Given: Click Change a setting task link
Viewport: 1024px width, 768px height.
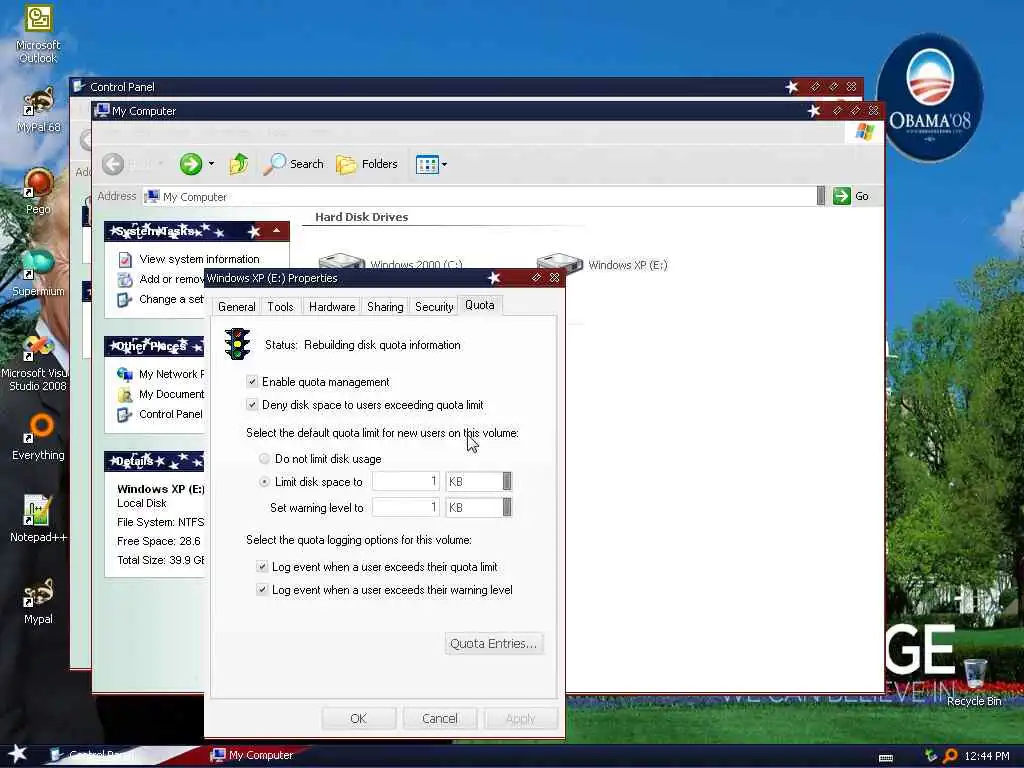Looking at the screenshot, I should coord(161,299).
